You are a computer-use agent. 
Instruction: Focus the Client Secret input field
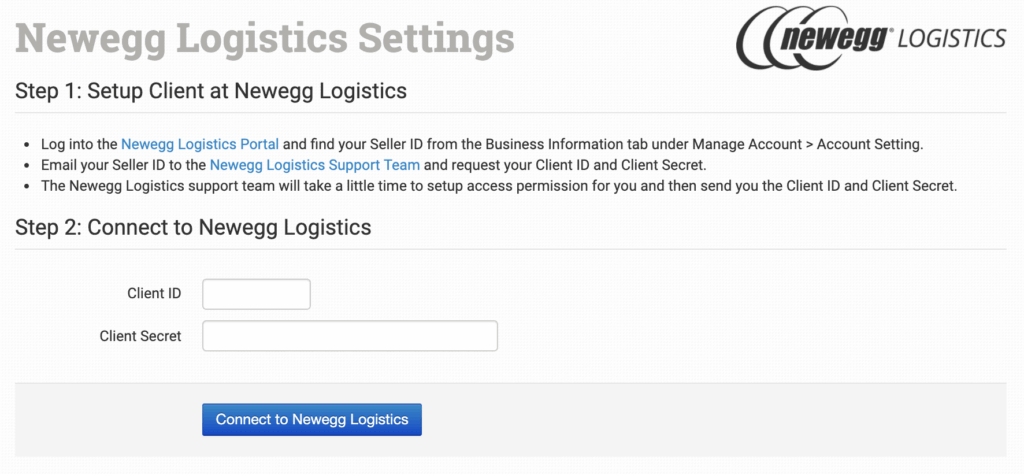coord(349,336)
